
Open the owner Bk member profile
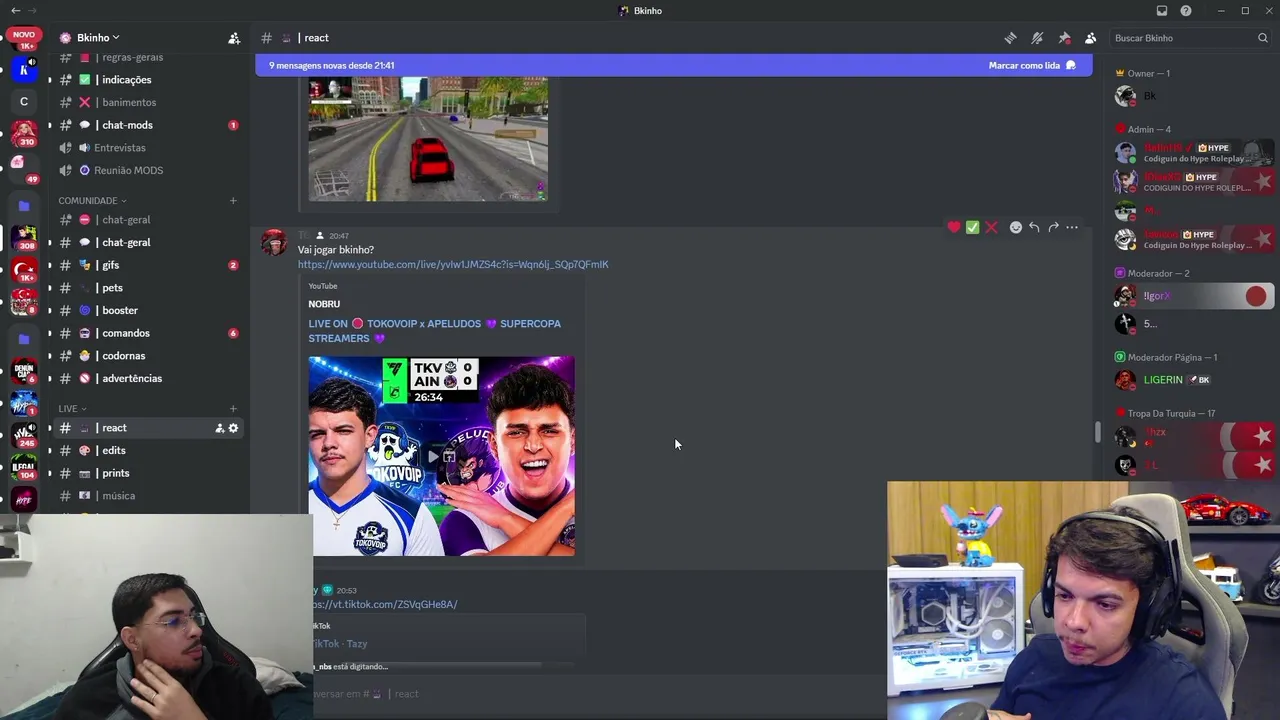[1193, 96]
